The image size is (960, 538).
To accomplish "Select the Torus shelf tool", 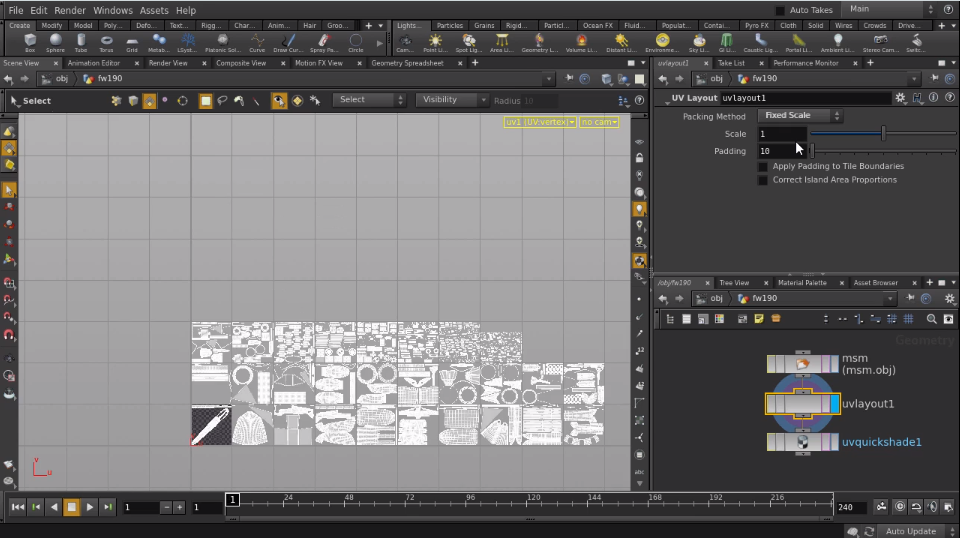I will [x=107, y=43].
